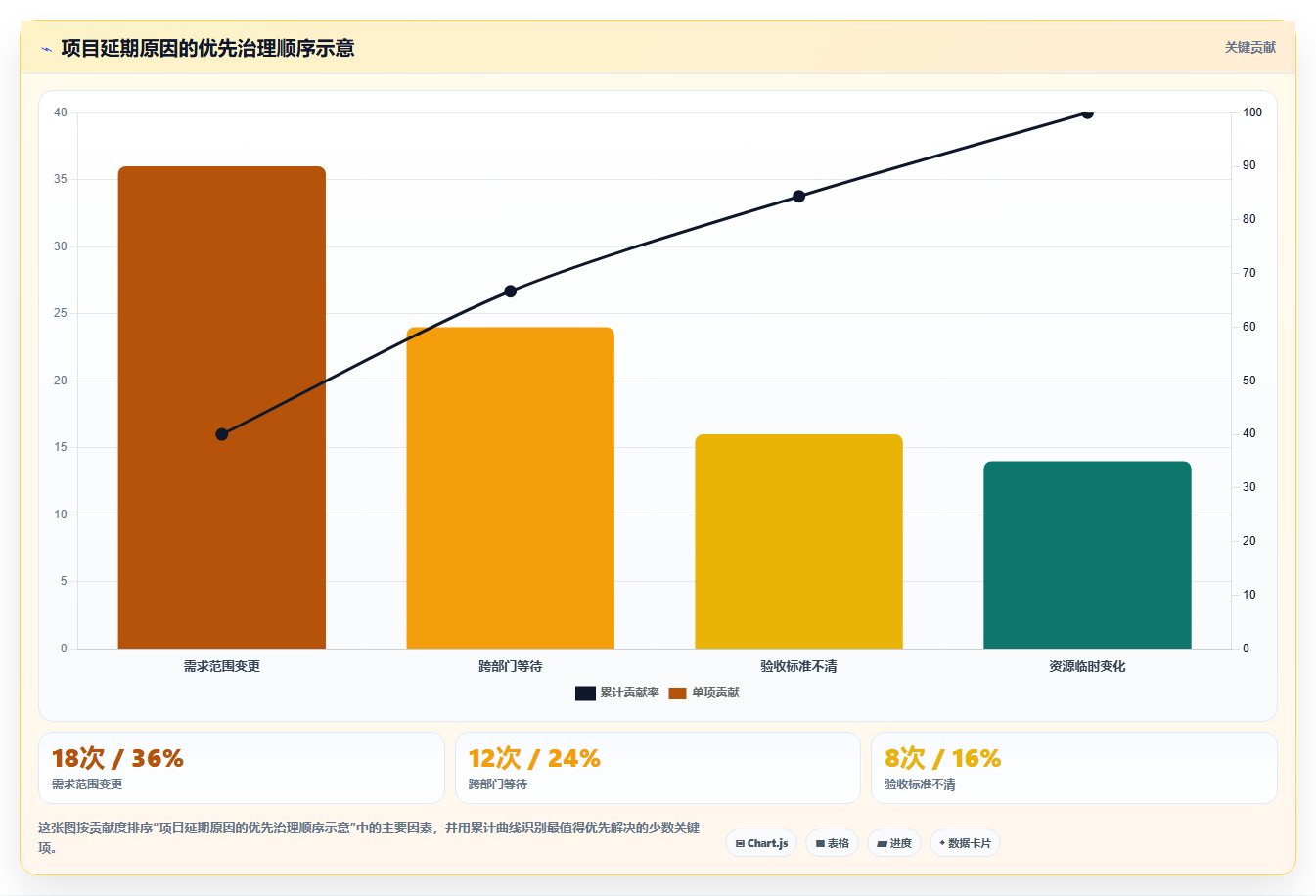Click the 数据卡片 tag chip
Image resolution: width=1316 pixels, height=896 pixels.
point(965,843)
